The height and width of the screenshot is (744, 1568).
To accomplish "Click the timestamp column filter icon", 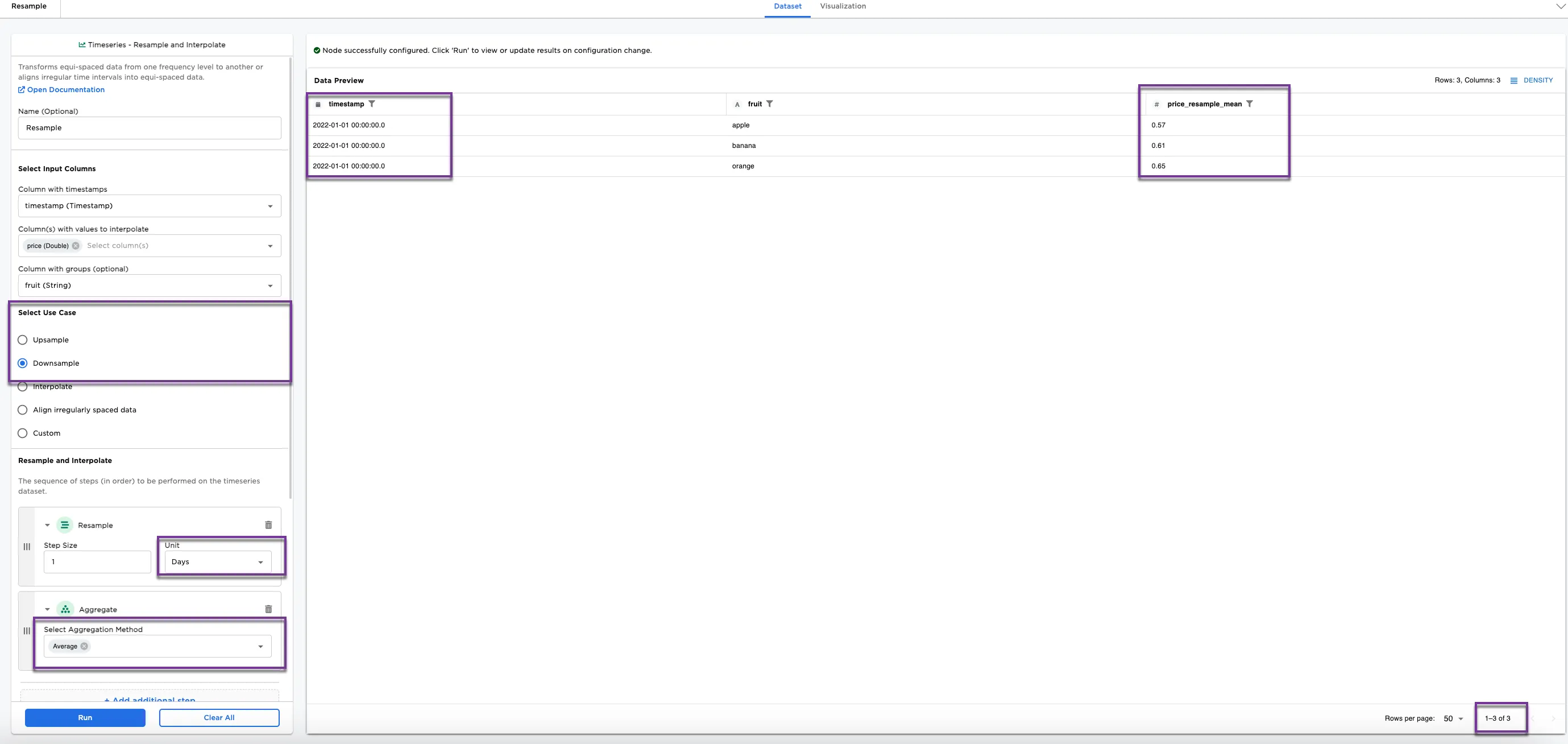I will [372, 104].
